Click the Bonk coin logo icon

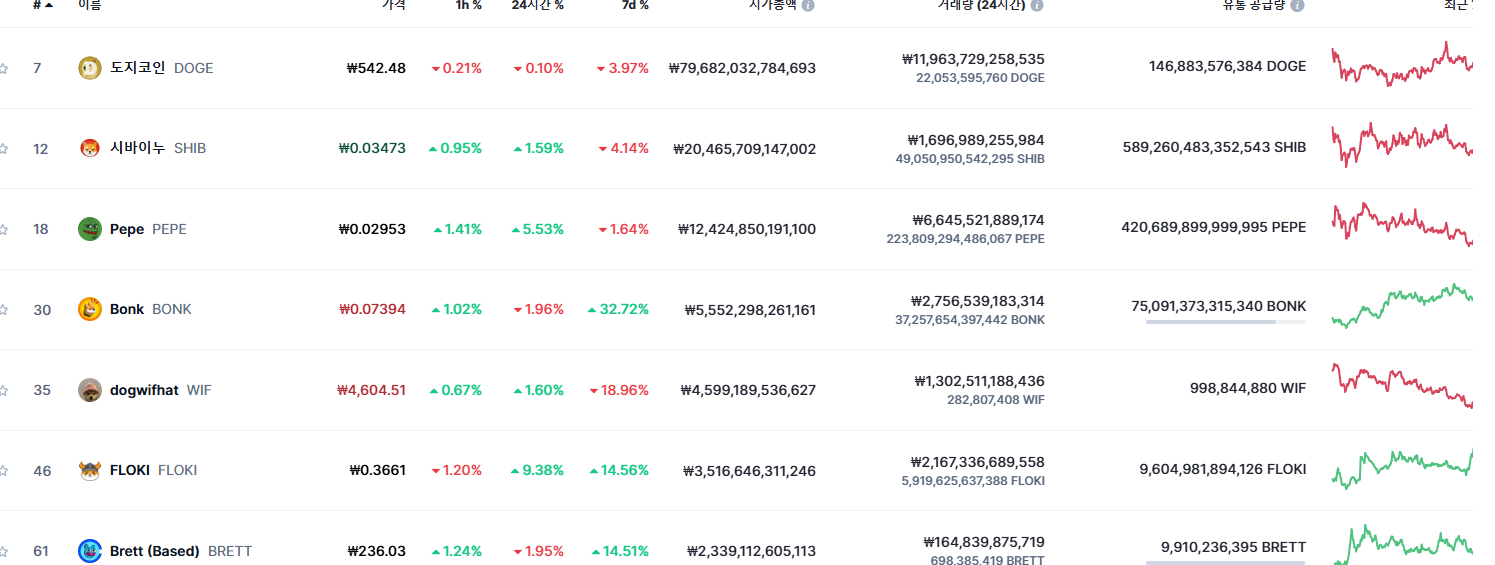tap(90, 309)
